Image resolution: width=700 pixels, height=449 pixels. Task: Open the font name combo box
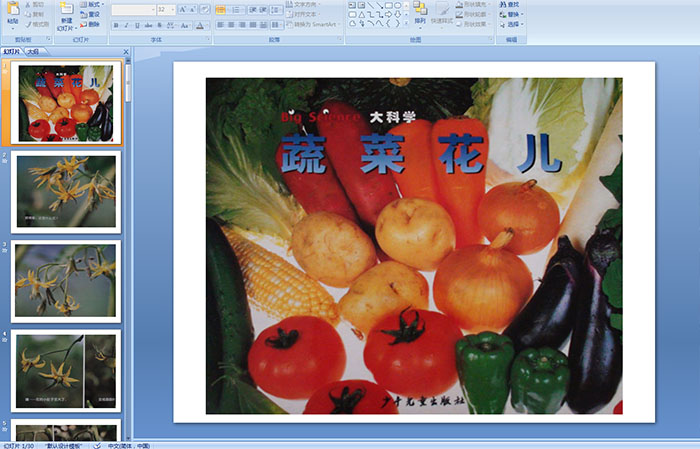pos(133,9)
